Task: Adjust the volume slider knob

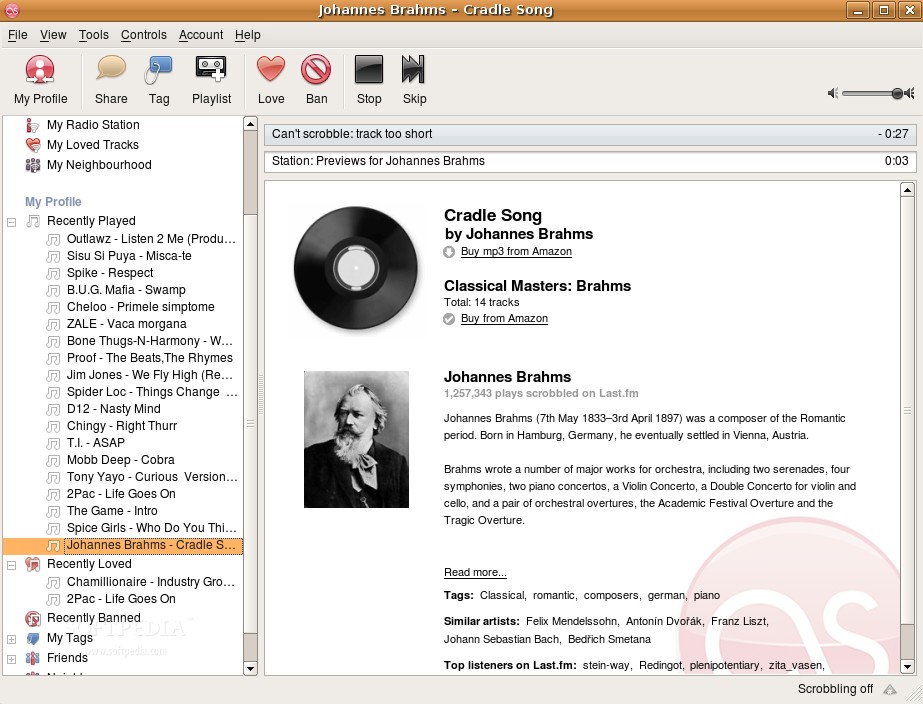Action: [x=897, y=93]
